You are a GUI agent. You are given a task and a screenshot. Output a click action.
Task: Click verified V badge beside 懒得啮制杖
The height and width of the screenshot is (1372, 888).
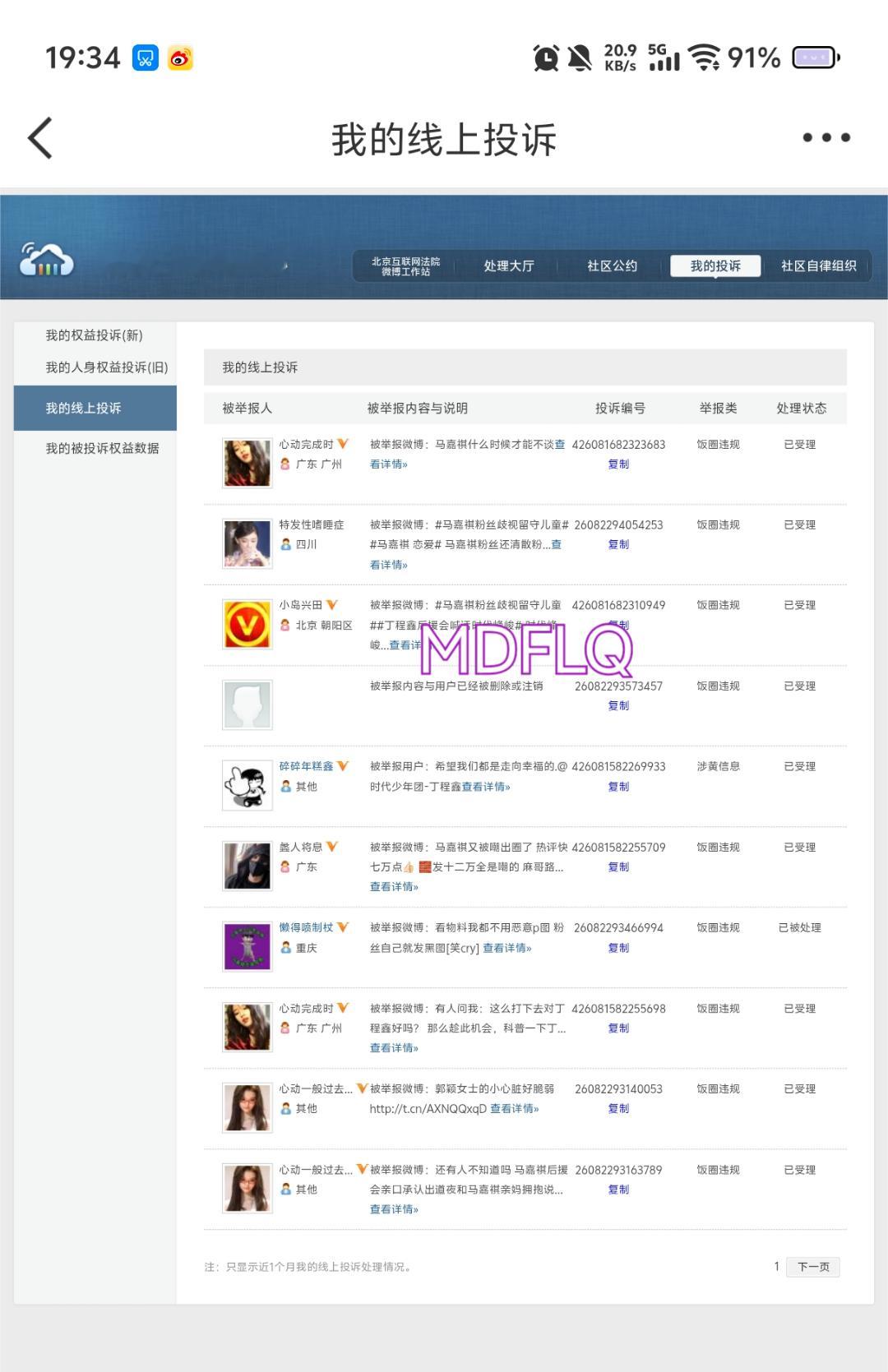click(x=343, y=927)
